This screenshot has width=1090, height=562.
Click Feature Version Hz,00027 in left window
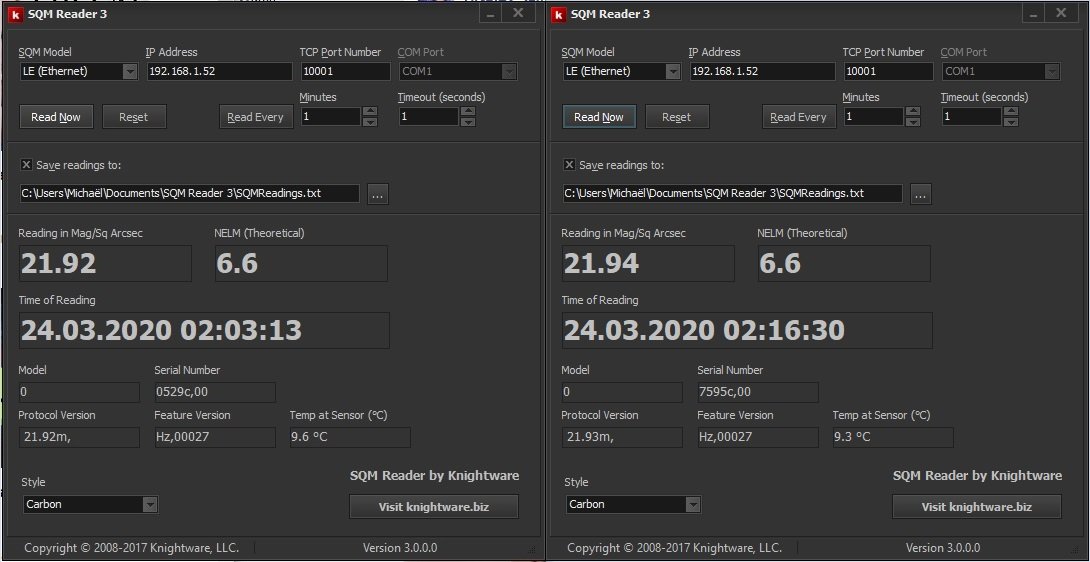215,437
